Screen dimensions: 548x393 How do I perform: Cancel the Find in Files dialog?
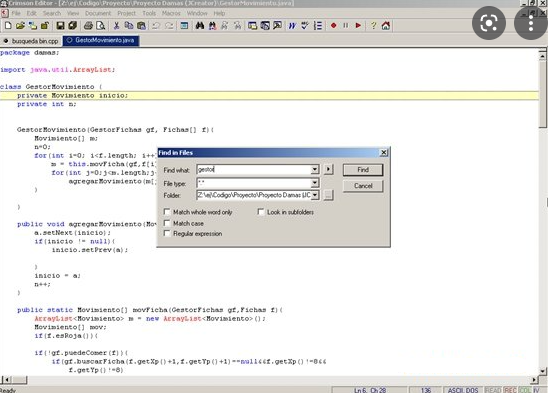pos(363,186)
